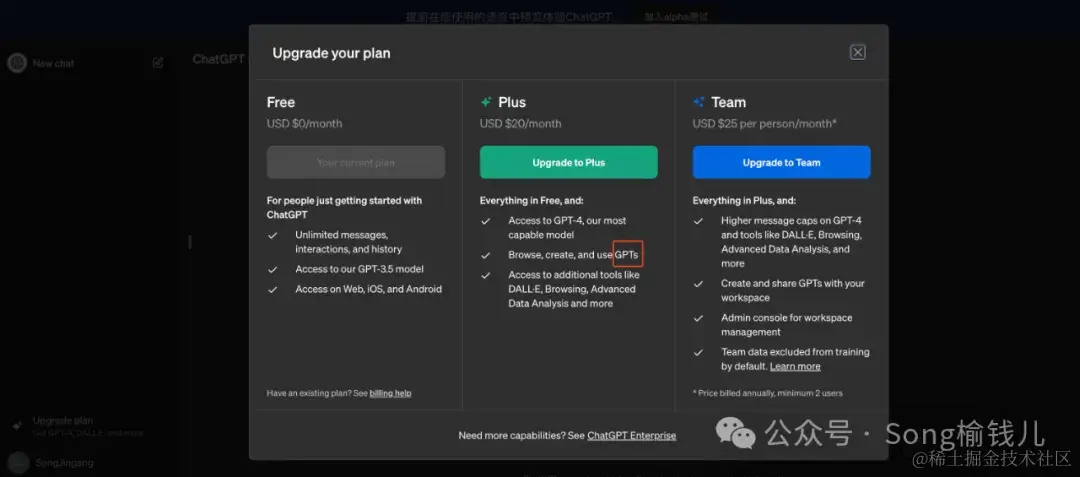The height and width of the screenshot is (477, 1080).
Task: Click checkmark next to Access to GPT-4
Action: [486, 221]
